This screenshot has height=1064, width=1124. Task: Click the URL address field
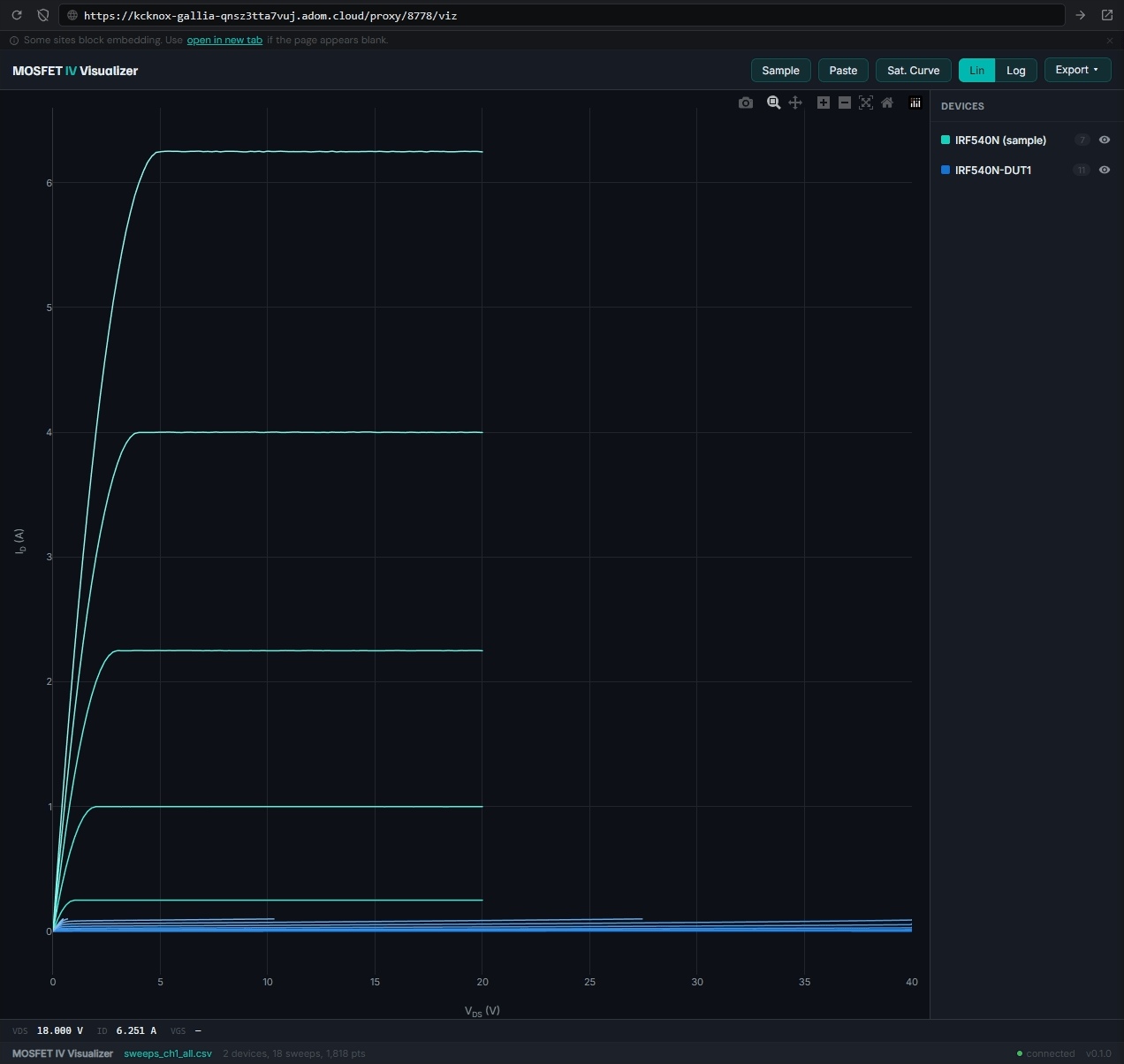(x=561, y=15)
